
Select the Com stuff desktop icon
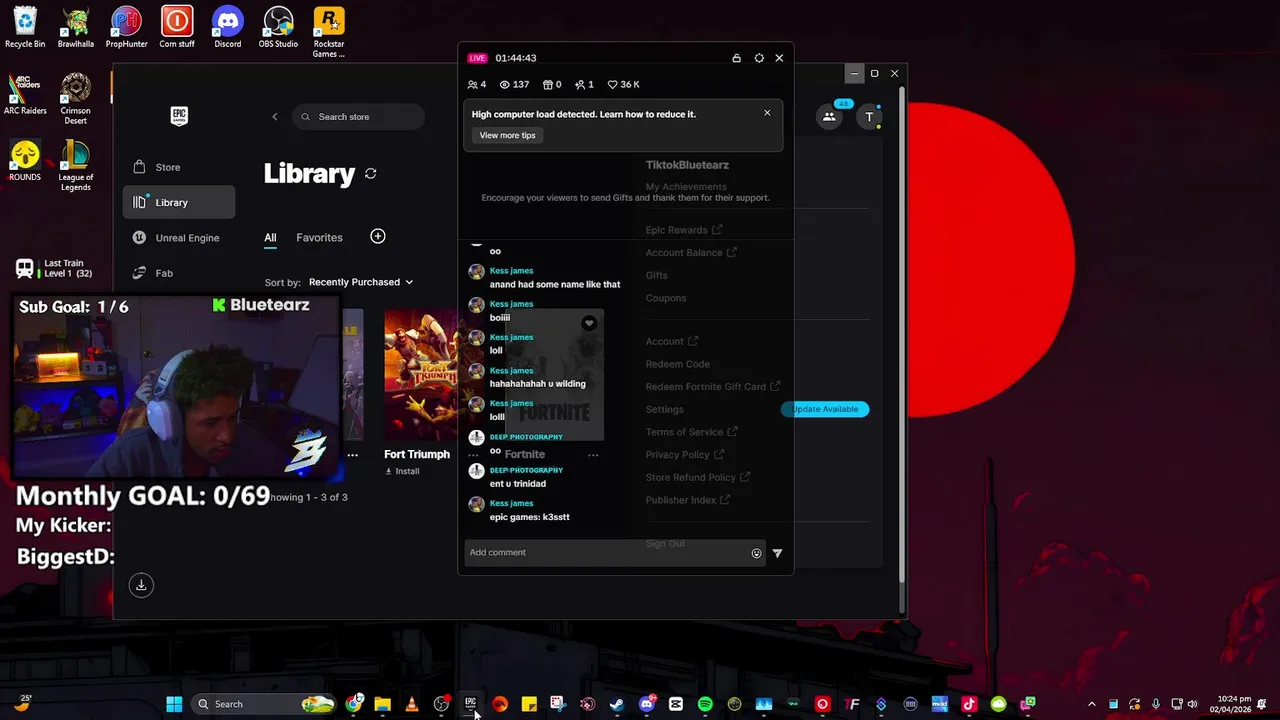(177, 28)
